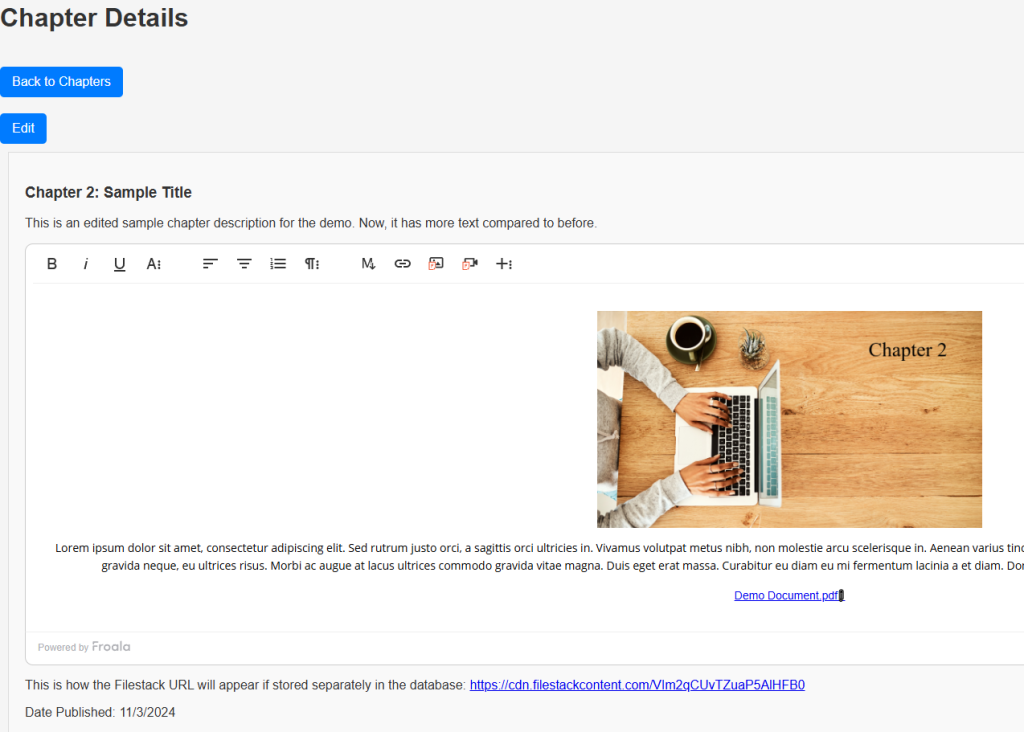The image size is (1024, 732).
Task: Toggle bold formatting in the editor
Action: [x=52, y=264]
